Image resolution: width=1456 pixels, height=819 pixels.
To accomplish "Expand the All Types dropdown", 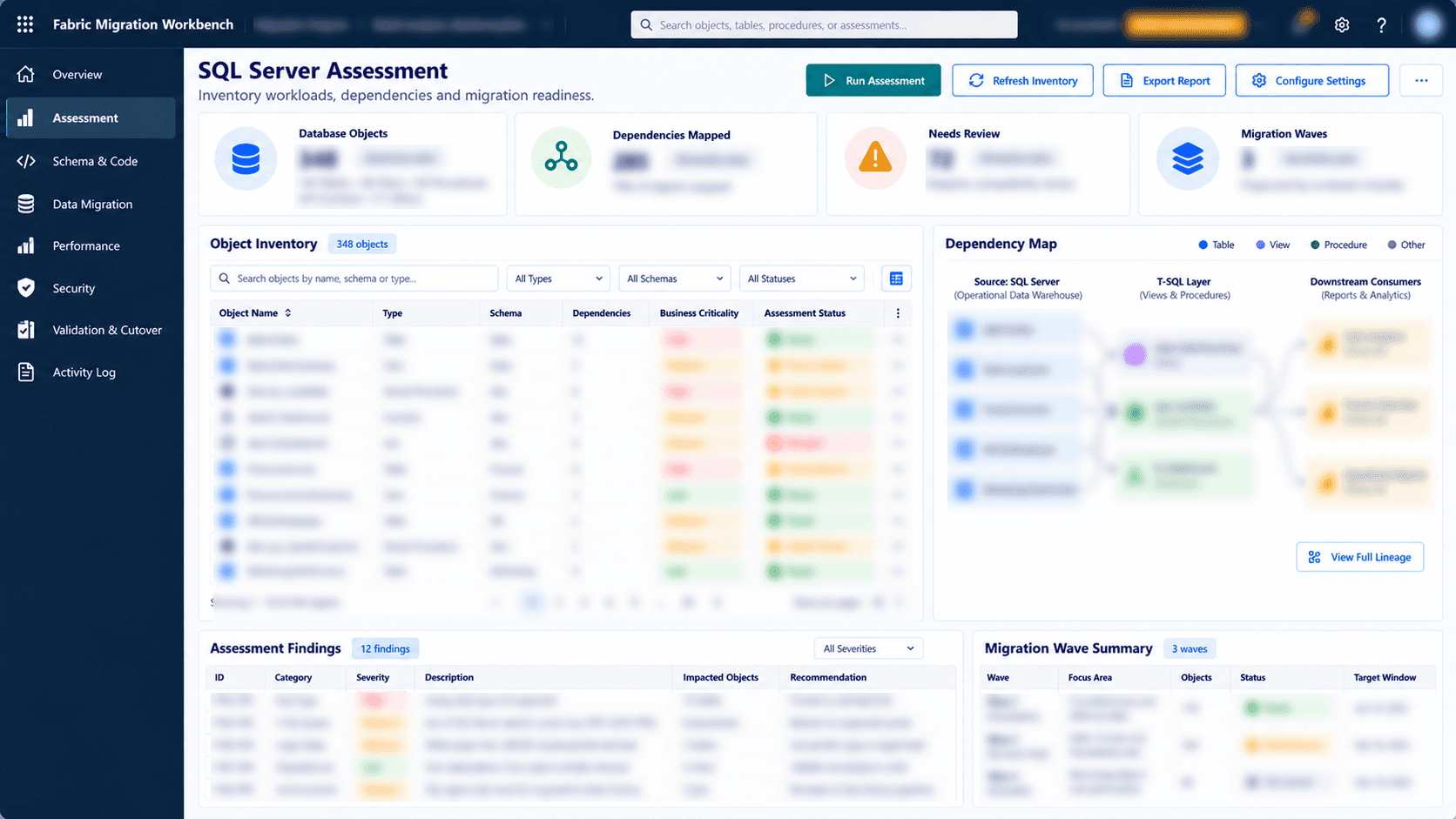I will click(558, 279).
